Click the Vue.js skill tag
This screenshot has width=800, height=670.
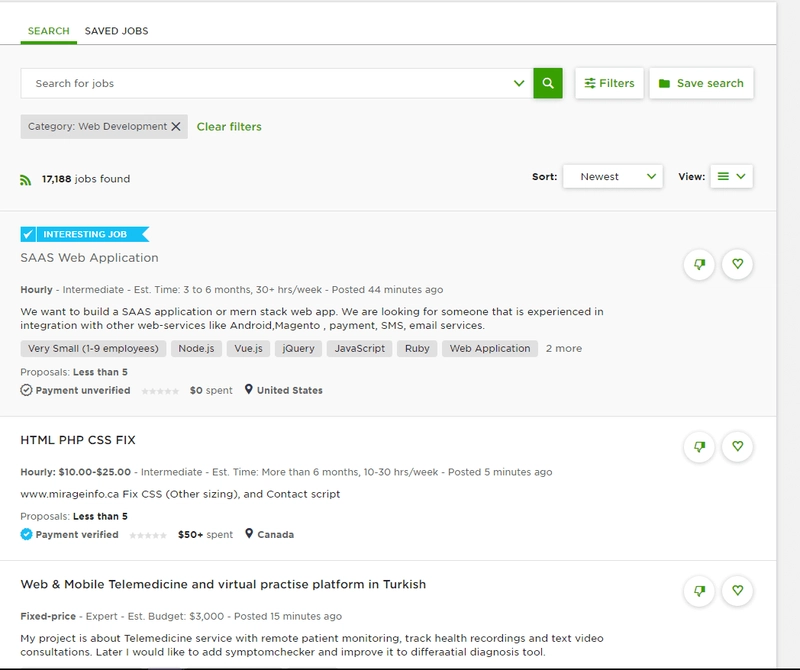pos(248,349)
